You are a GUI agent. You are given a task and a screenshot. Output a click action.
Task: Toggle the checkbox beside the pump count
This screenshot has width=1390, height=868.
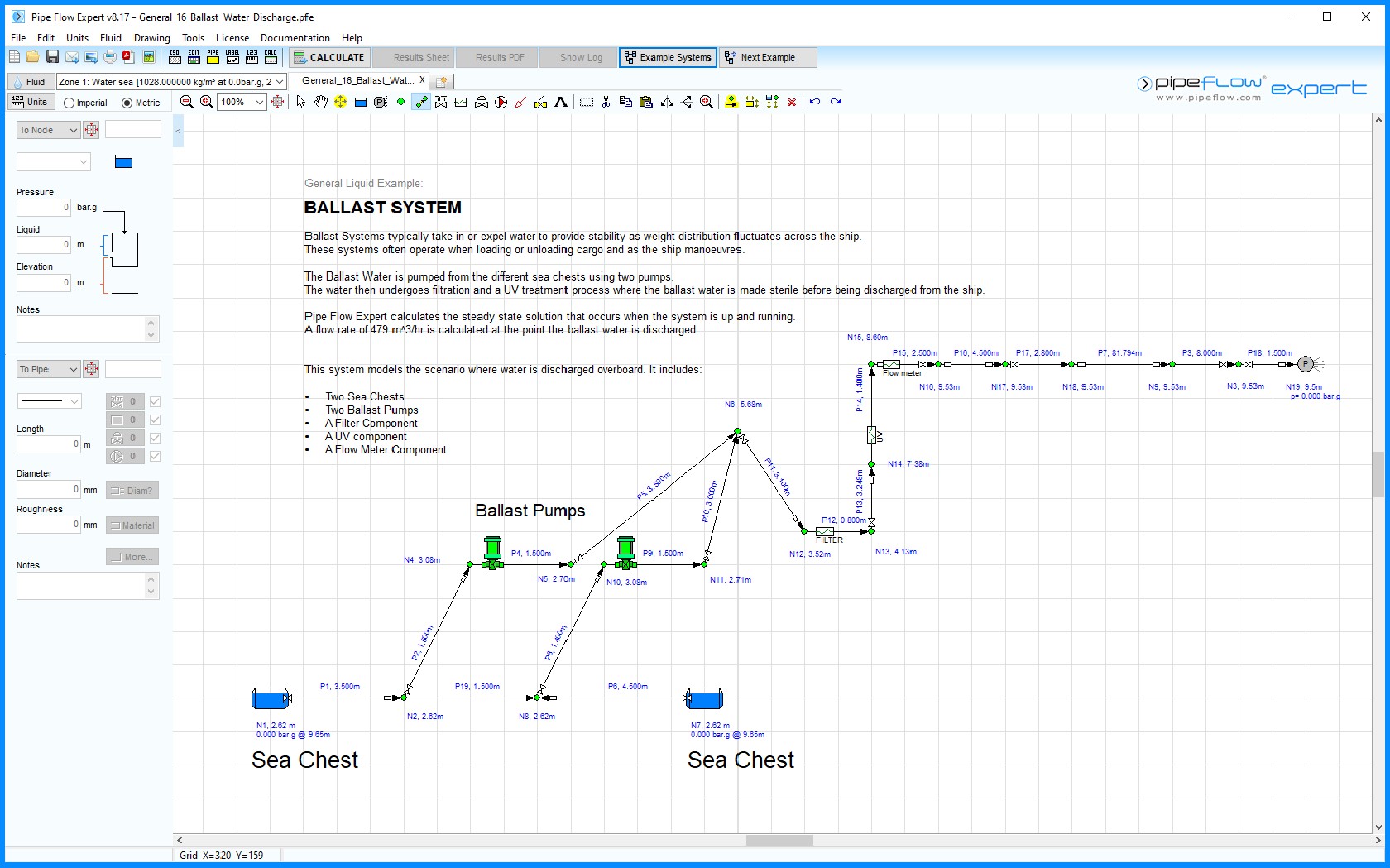coord(155,456)
